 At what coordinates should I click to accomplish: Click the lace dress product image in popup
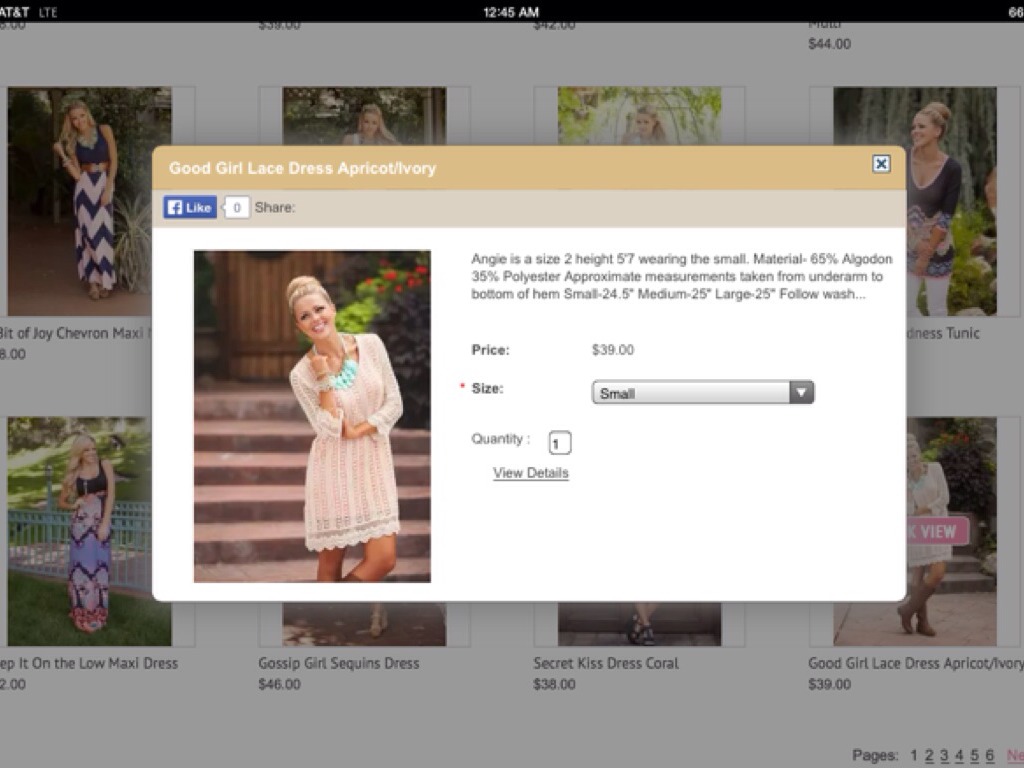(312, 416)
